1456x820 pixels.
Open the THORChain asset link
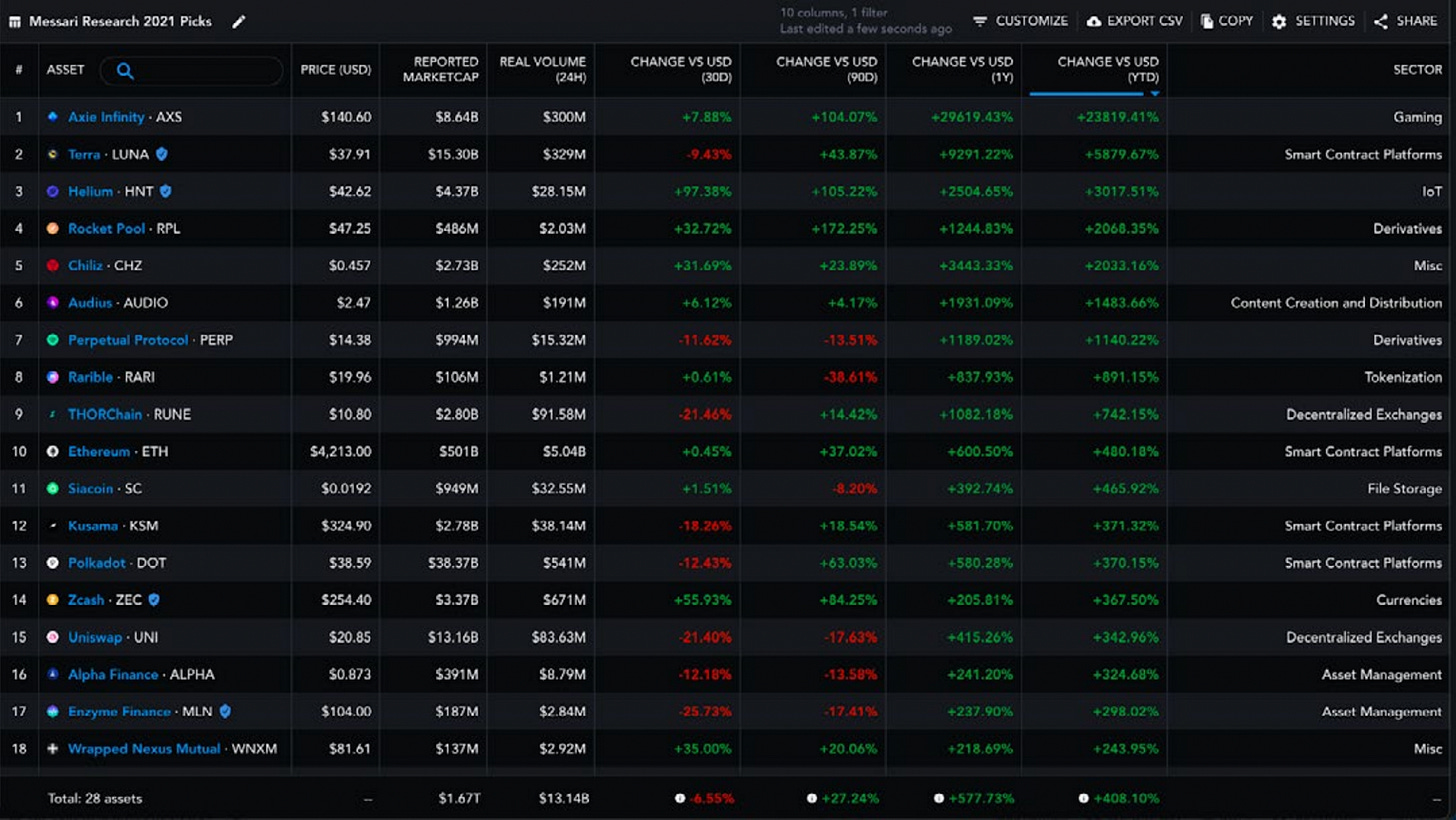pos(105,414)
